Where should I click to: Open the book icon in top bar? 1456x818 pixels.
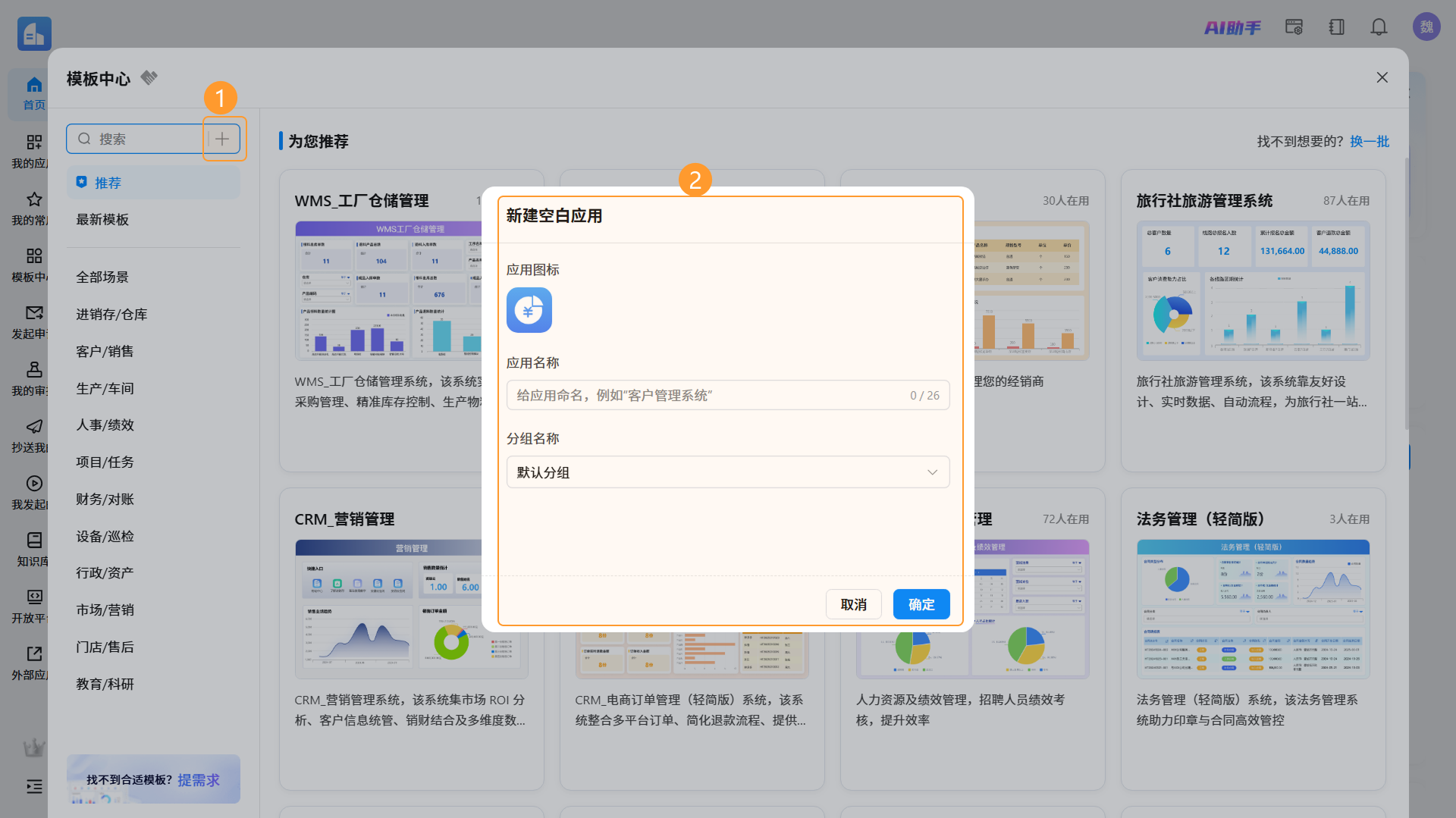click(1336, 27)
